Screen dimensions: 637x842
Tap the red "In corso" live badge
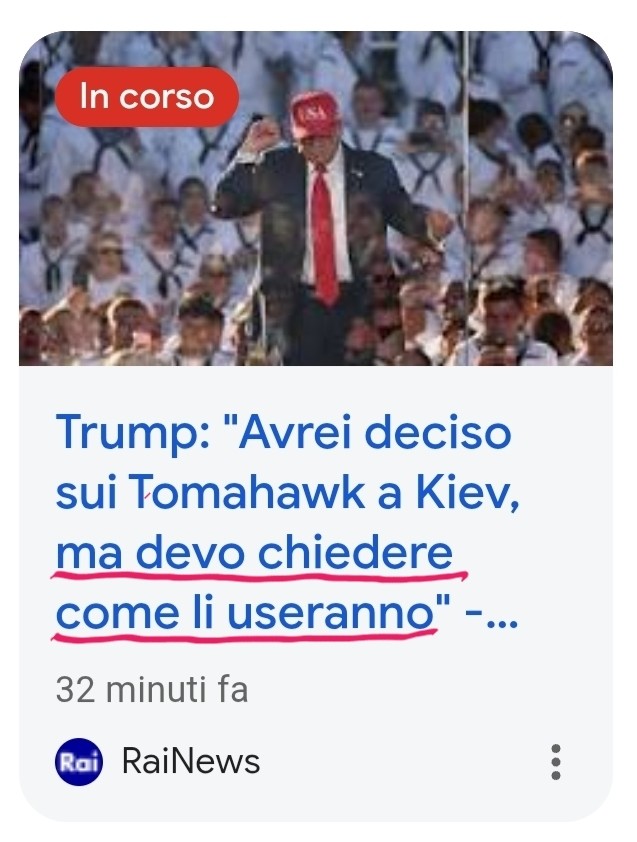click(147, 97)
